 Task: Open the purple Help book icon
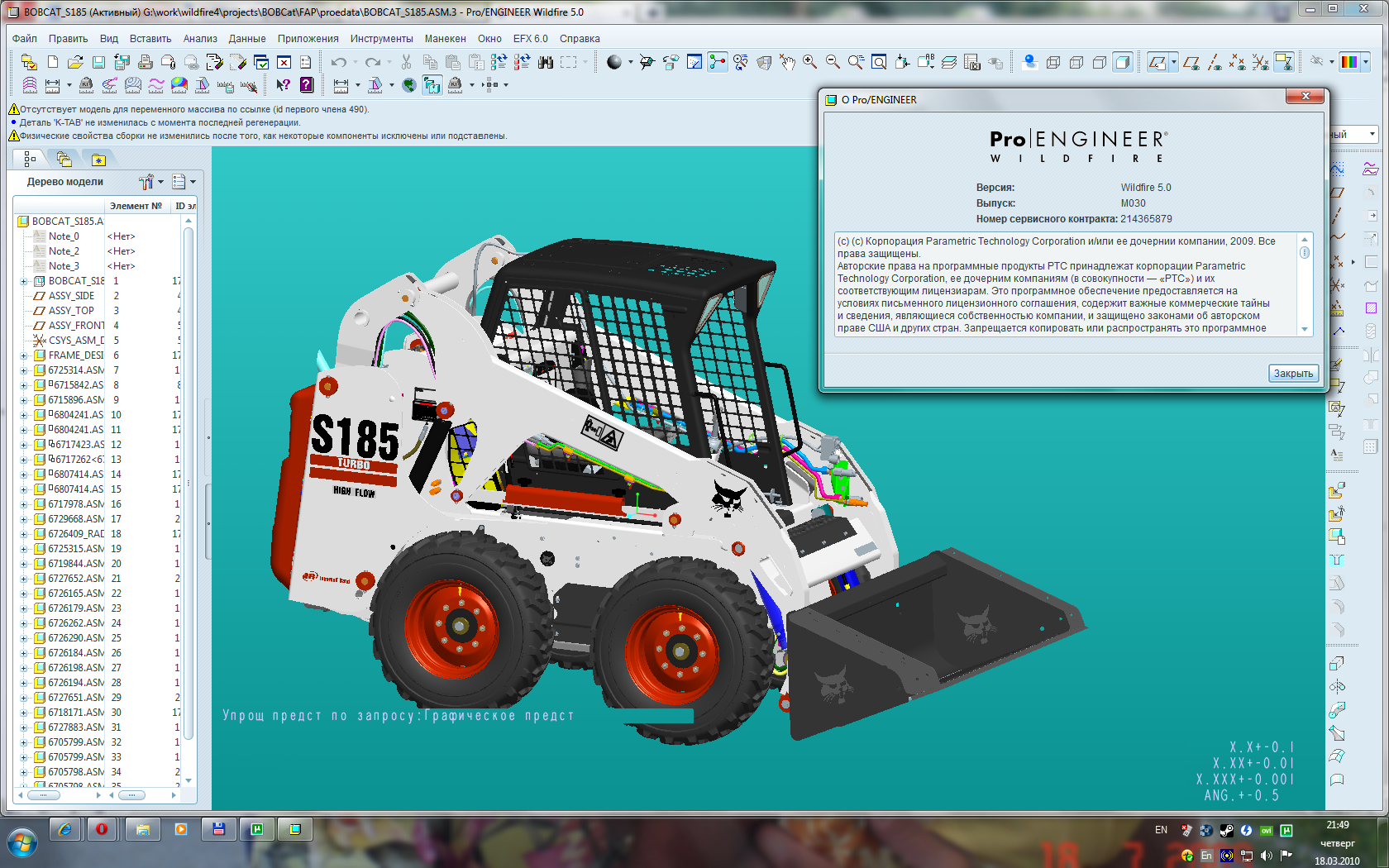coord(307,84)
